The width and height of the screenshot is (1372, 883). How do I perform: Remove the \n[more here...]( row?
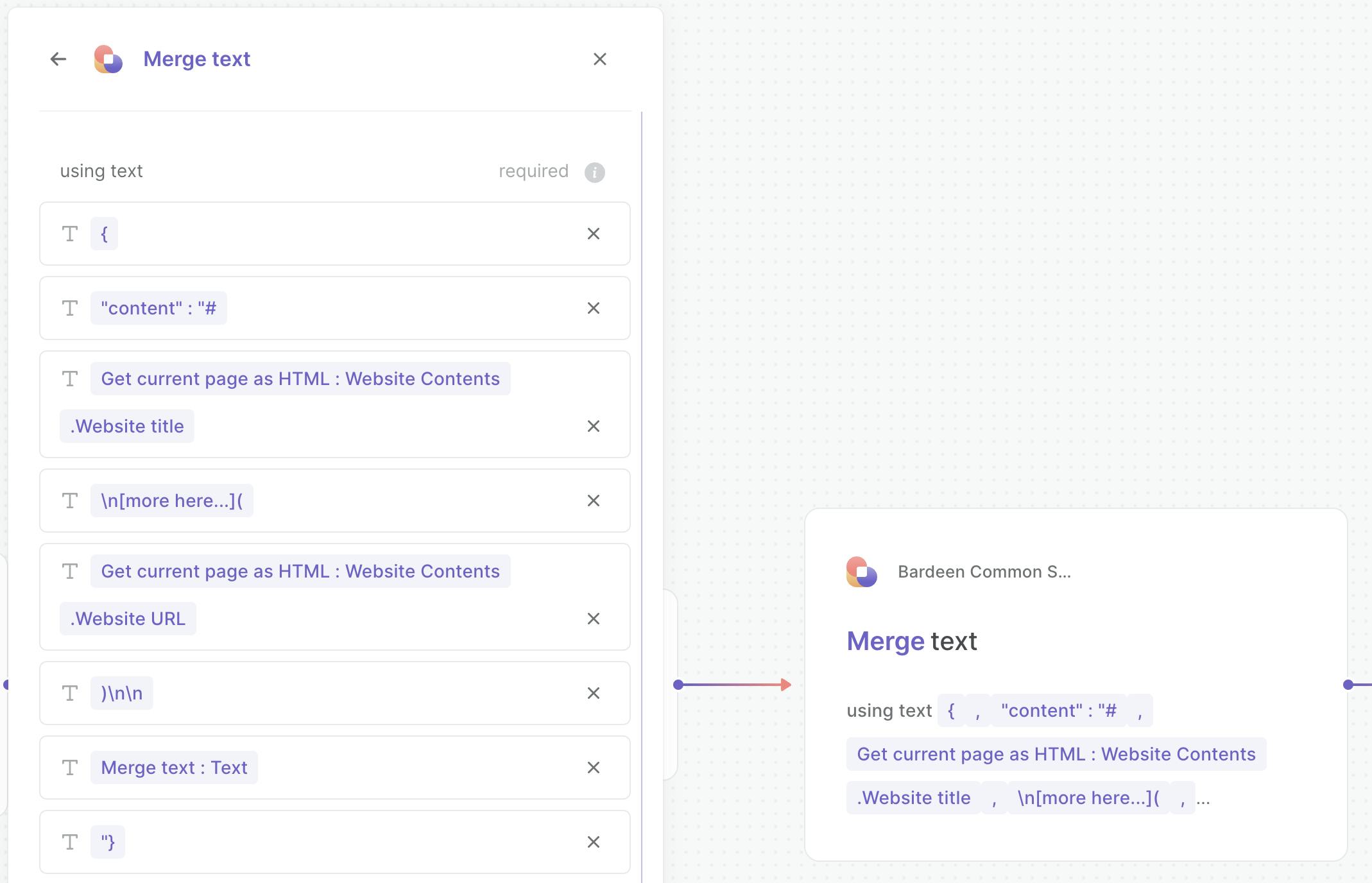[594, 501]
